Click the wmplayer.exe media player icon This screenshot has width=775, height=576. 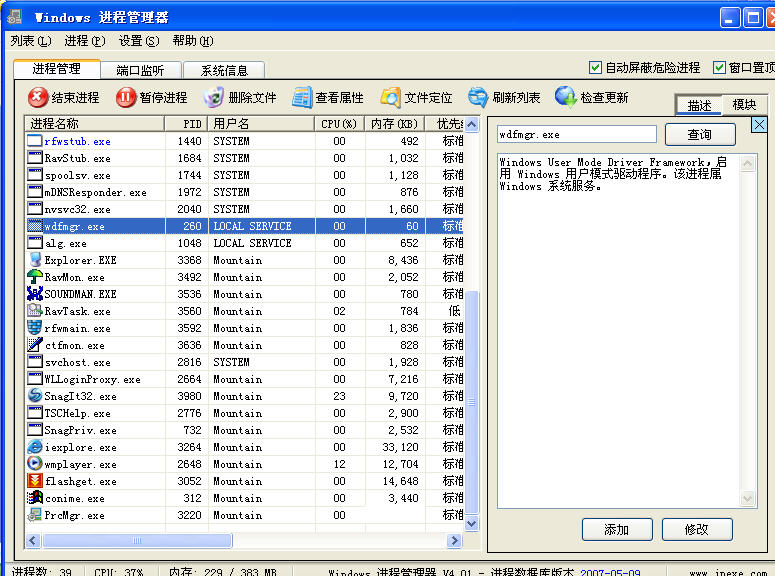(35, 464)
